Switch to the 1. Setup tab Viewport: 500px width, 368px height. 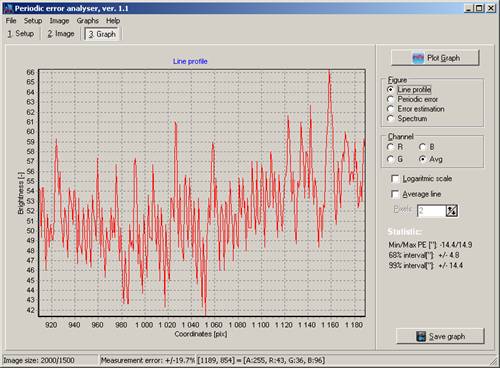(21, 34)
